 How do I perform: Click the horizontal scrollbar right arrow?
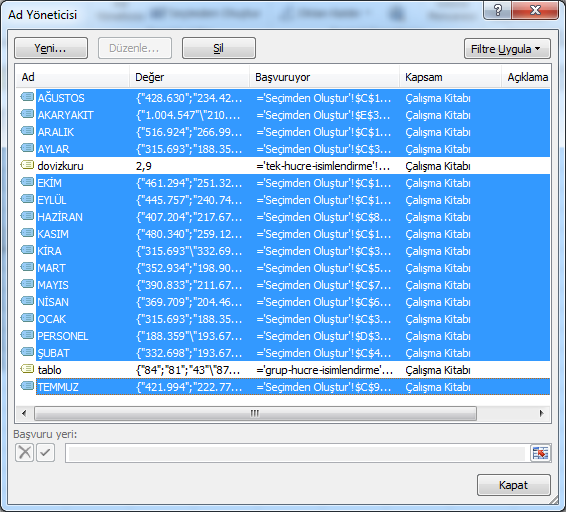(x=541, y=413)
